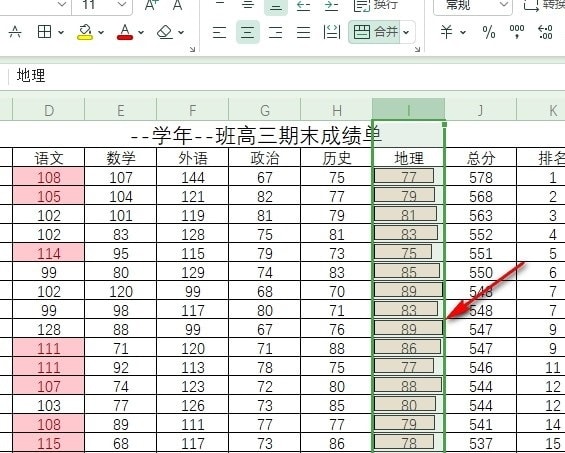Select column I header
The height and width of the screenshot is (453, 565).
409,110
